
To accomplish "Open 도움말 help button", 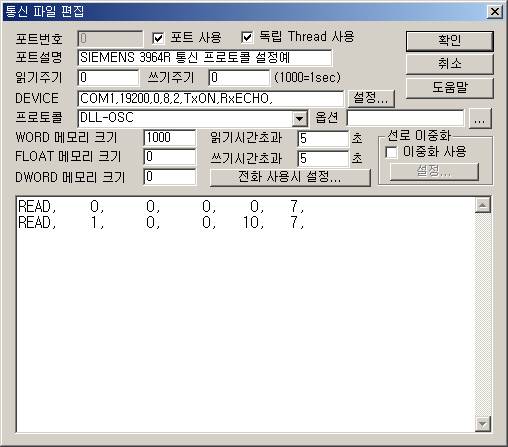I will (x=449, y=88).
